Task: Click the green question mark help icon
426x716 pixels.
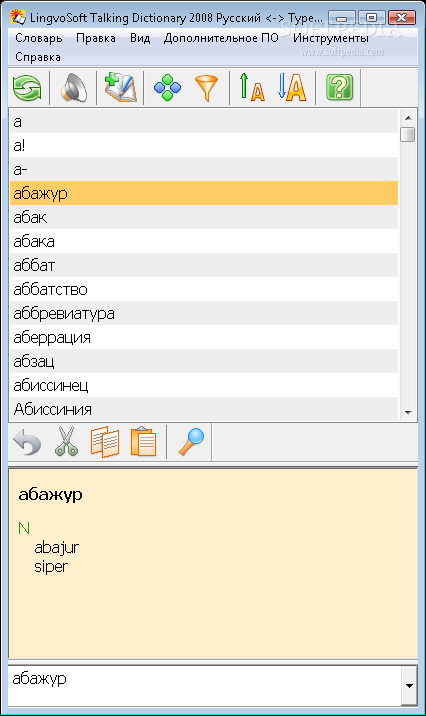Action: tap(340, 87)
